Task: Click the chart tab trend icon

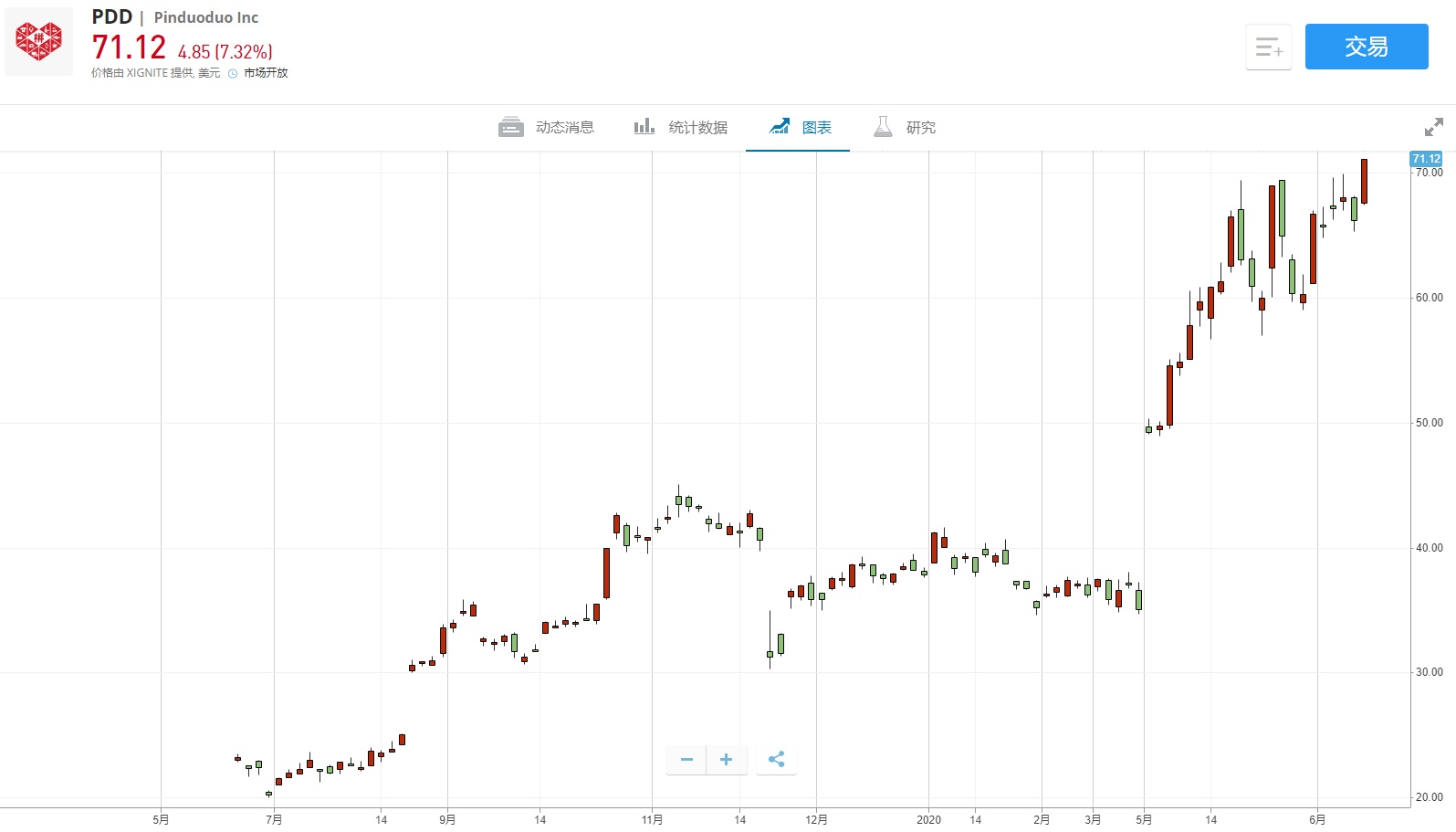Action: [780, 127]
